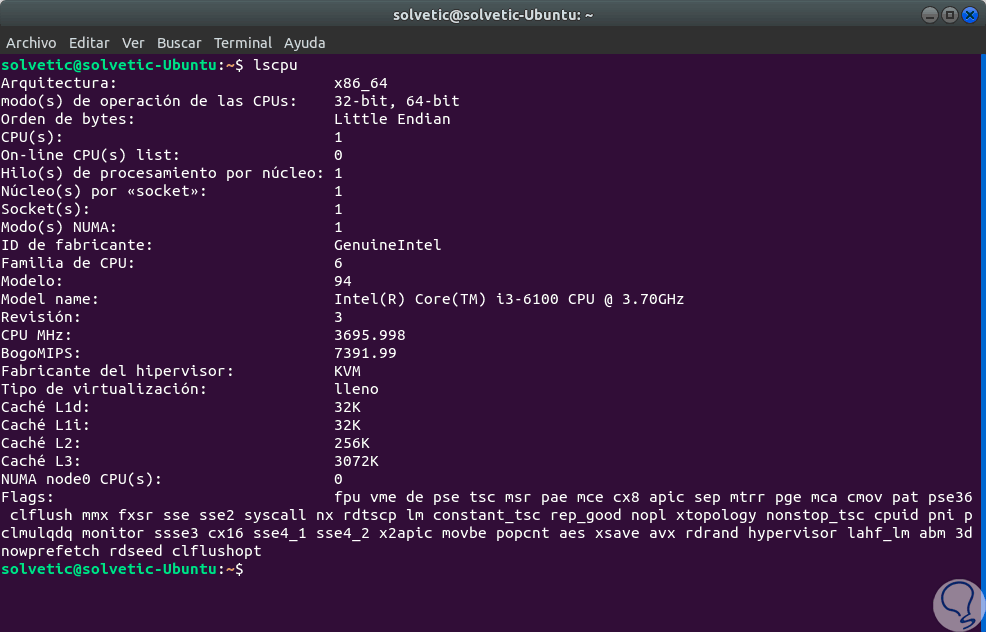Close the terminal window
The image size is (986, 632).
969,15
